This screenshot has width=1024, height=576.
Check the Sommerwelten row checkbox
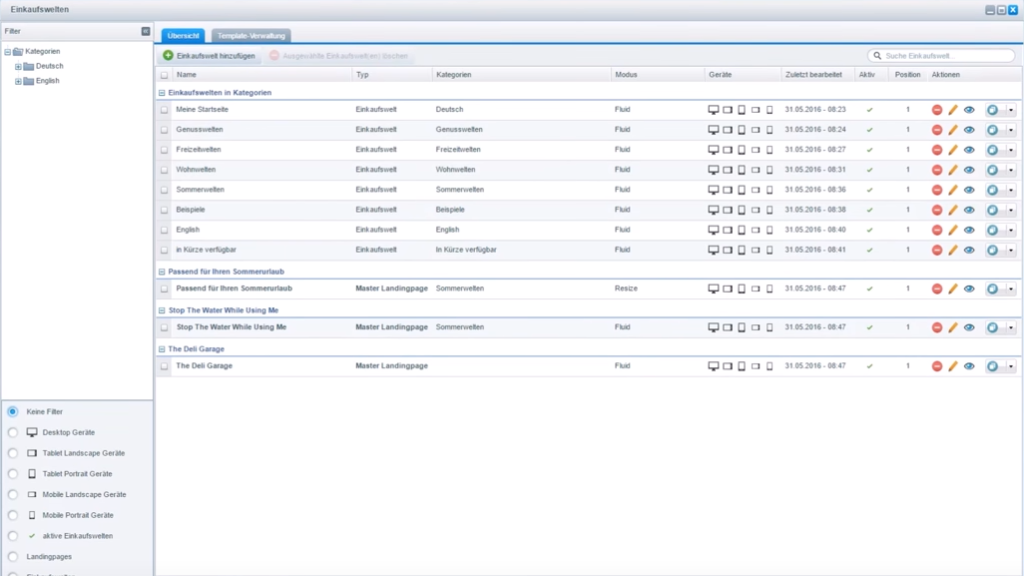164,190
